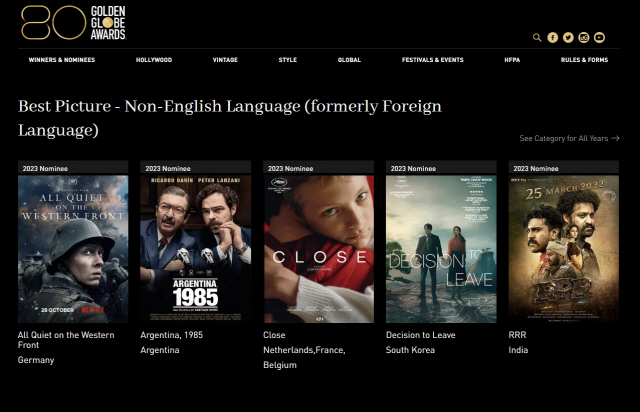Follow See Category for All Years link
This screenshot has width=640, height=412.
(569, 138)
